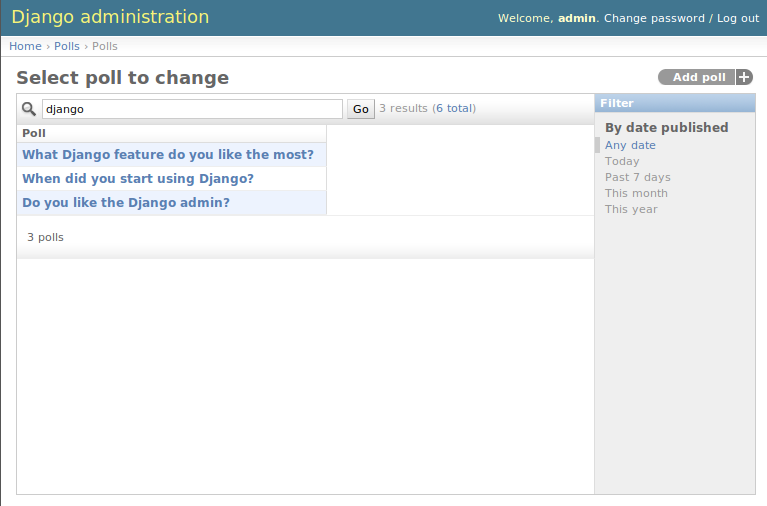Click the 'Django administration' header title
Screen dimensions: 767x506
[110, 17]
